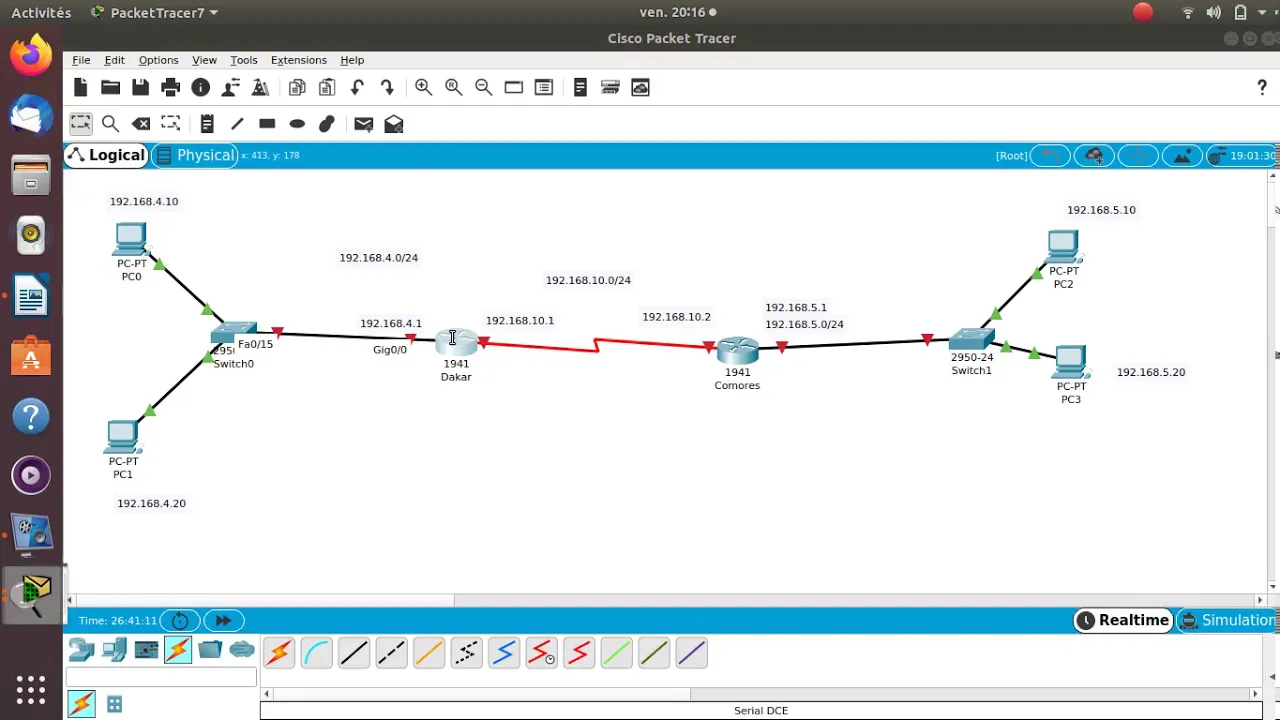
Task: Redo action with Redo arrow
Action: [x=387, y=88]
